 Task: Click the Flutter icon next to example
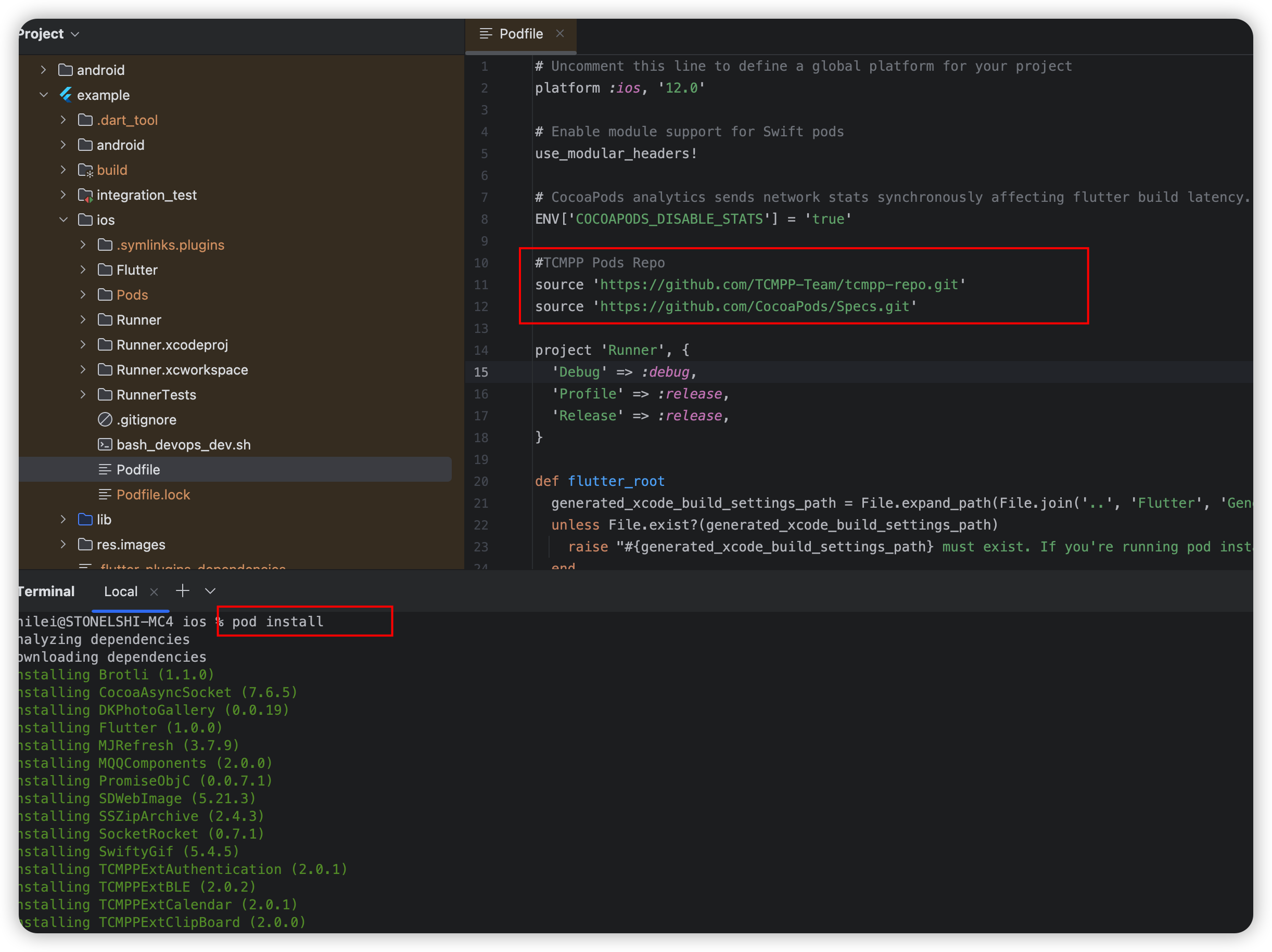[x=66, y=95]
